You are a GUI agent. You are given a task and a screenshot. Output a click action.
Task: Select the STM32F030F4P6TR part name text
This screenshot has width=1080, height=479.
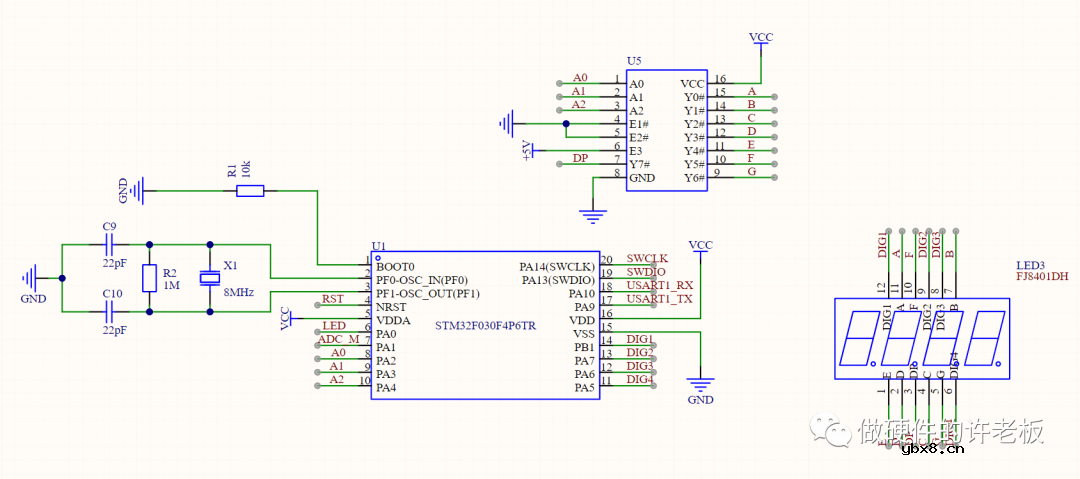point(485,327)
